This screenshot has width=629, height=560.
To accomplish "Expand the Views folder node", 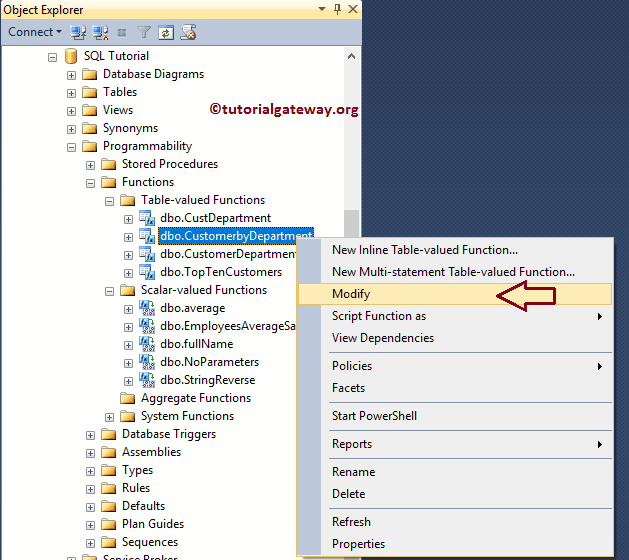I will tap(71, 112).
